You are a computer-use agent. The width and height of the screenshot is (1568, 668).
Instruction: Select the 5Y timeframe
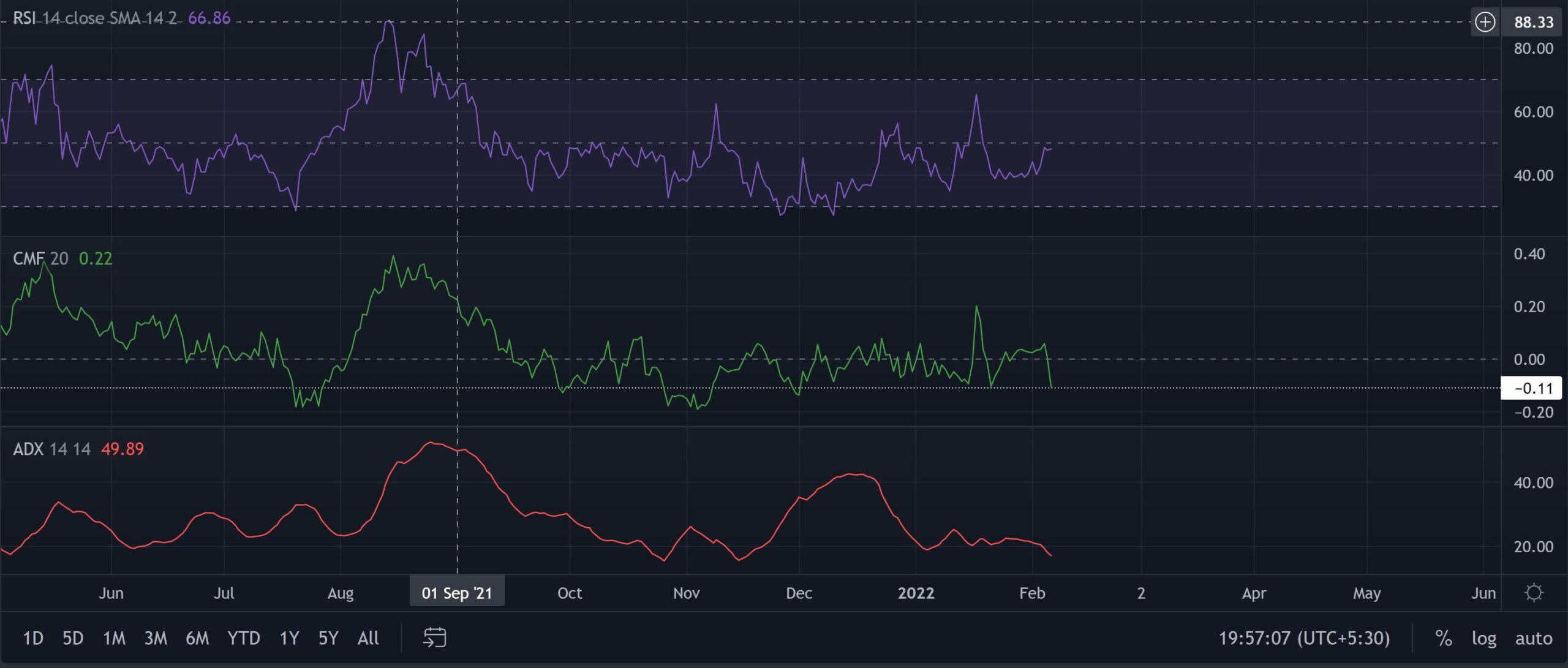(x=328, y=637)
